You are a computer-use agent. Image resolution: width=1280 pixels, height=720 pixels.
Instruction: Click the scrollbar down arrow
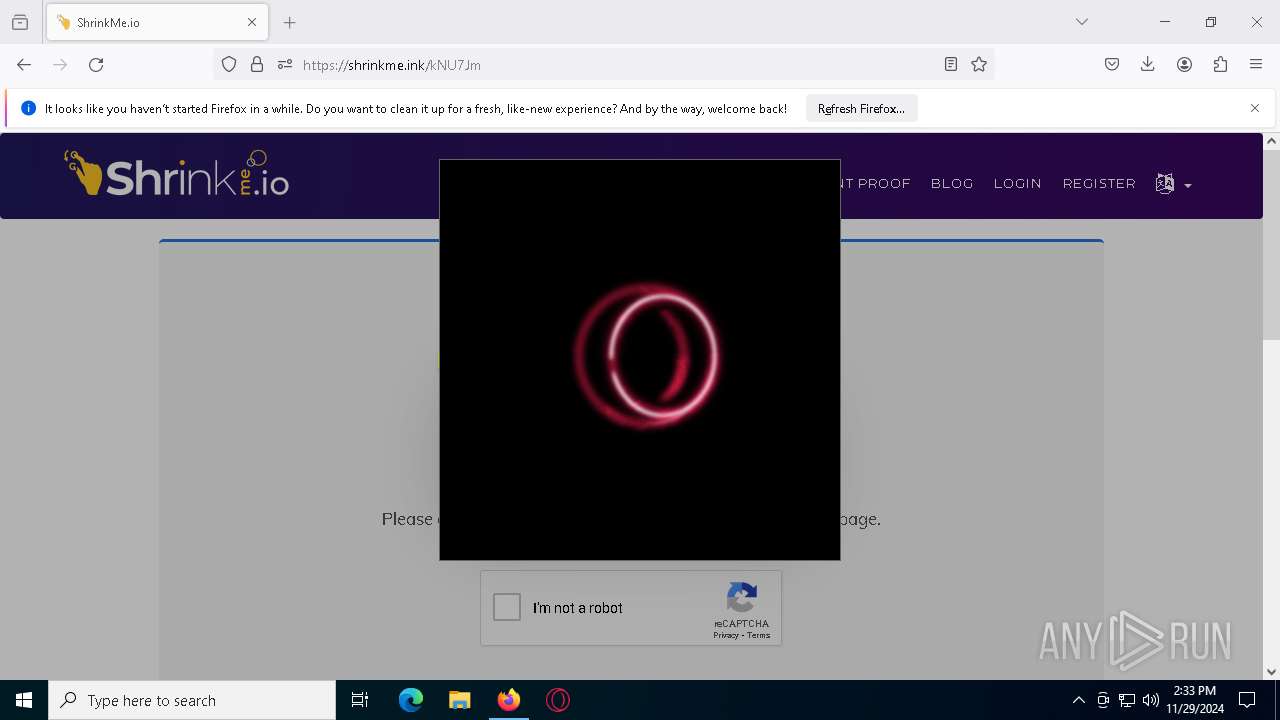[1272, 671]
